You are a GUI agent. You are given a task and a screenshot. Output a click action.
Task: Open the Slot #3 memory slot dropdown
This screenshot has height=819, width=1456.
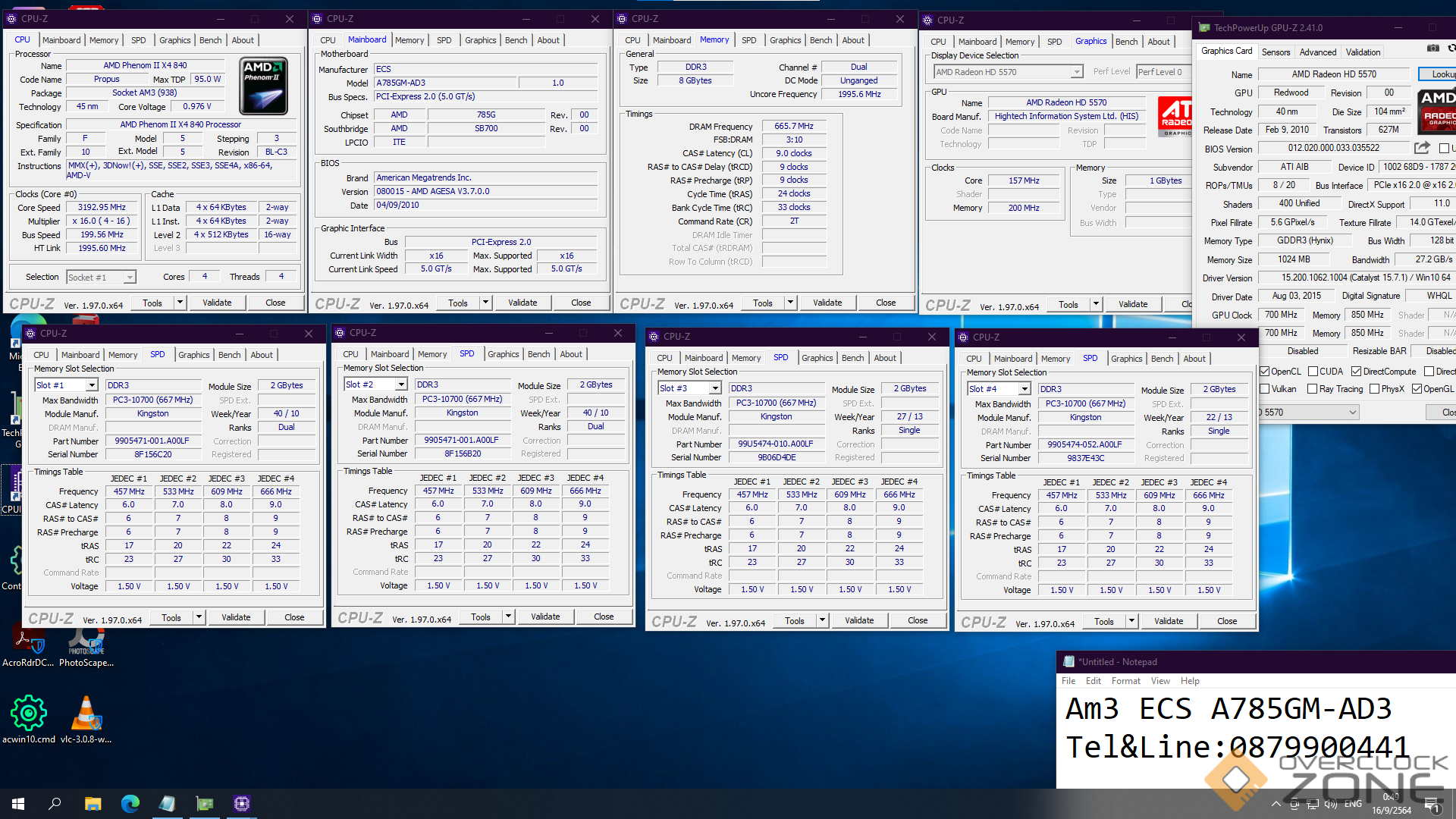click(x=714, y=388)
